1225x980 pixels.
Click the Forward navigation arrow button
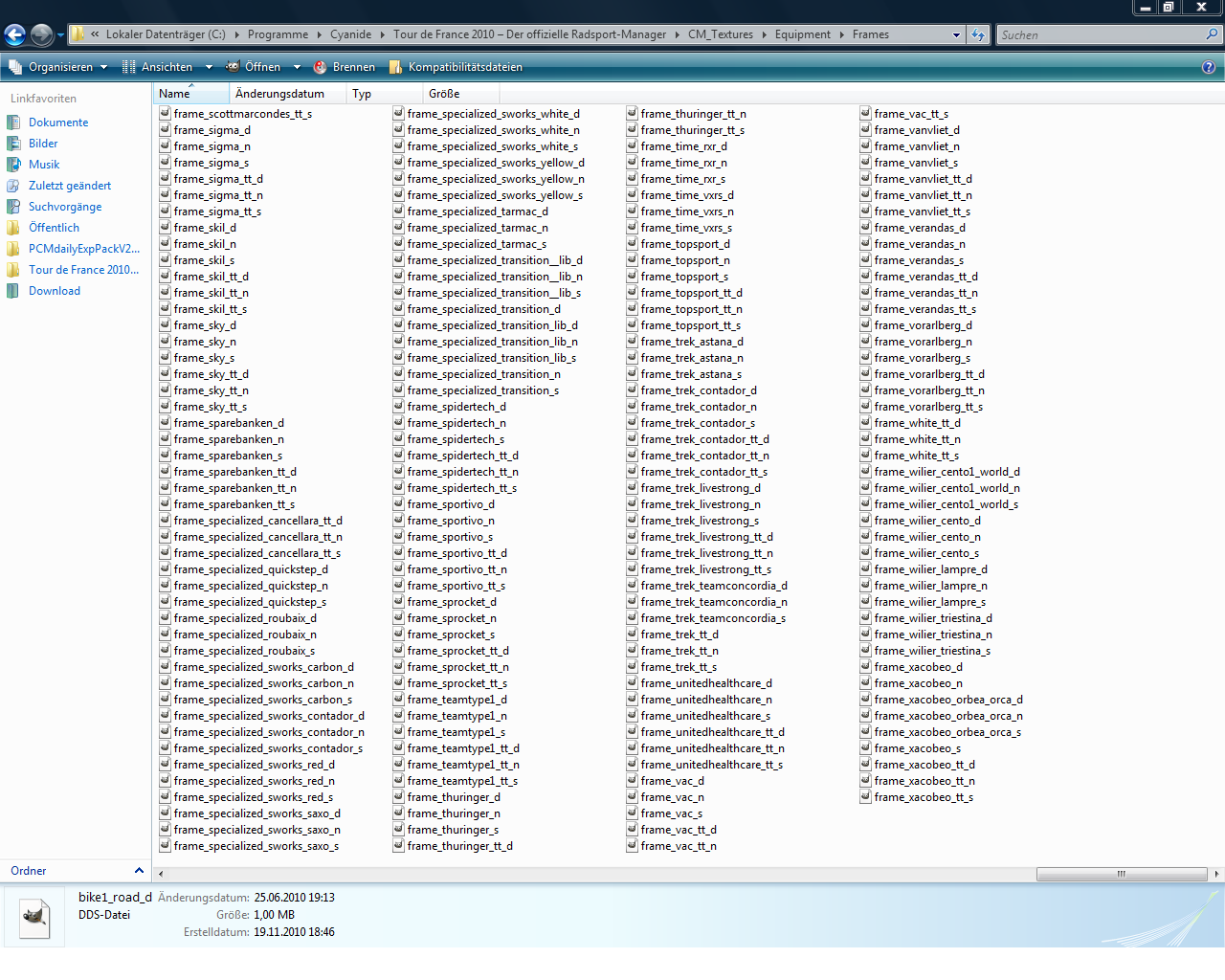click(41, 35)
